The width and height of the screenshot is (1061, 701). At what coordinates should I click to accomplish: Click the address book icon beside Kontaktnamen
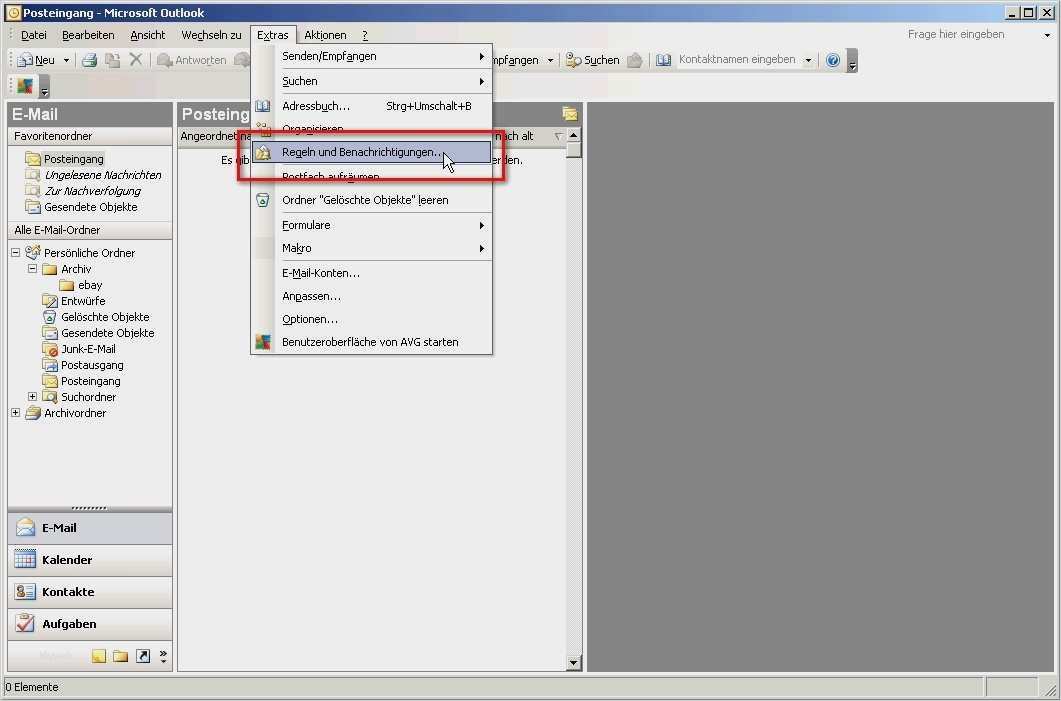664,60
